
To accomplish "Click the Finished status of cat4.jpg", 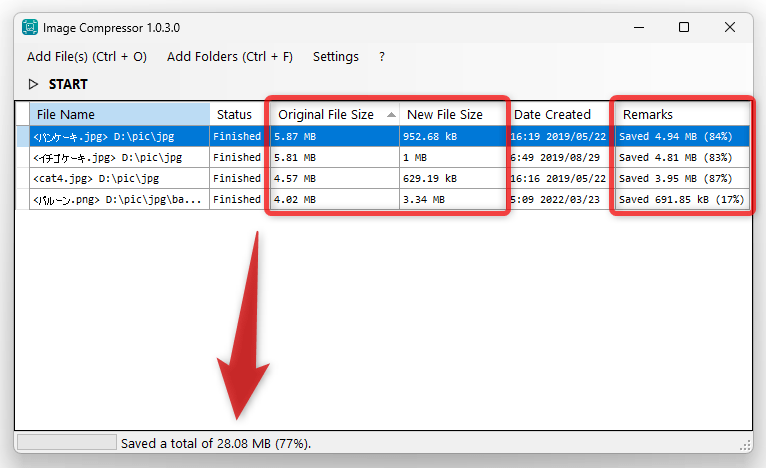I will [239, 178].
